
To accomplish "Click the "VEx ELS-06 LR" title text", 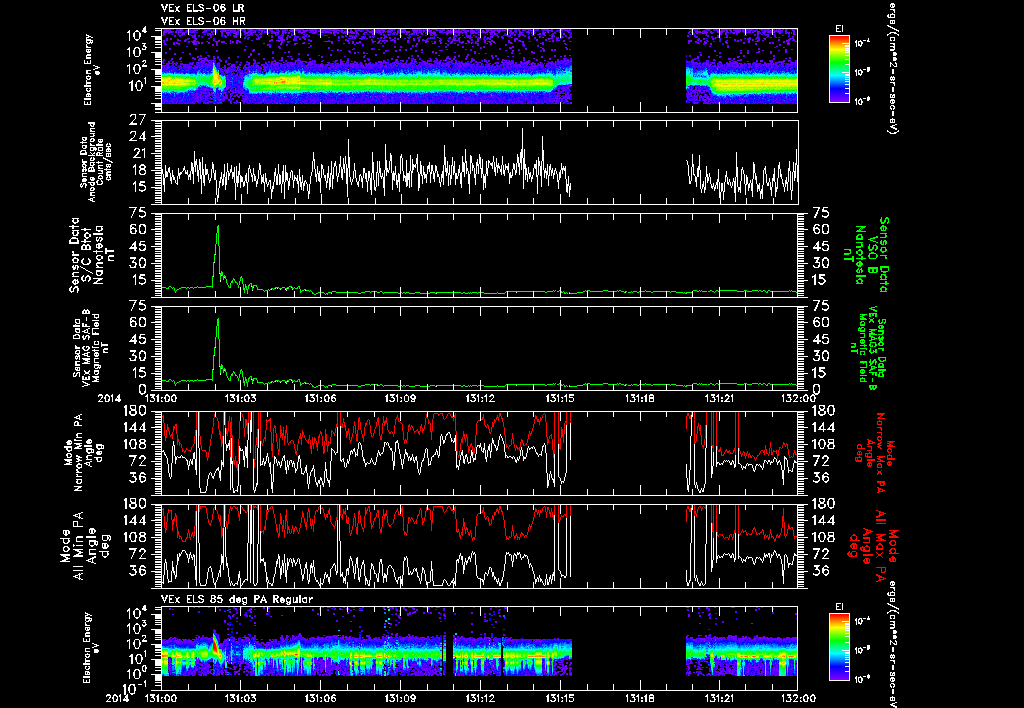I will (x=202, y=8).
